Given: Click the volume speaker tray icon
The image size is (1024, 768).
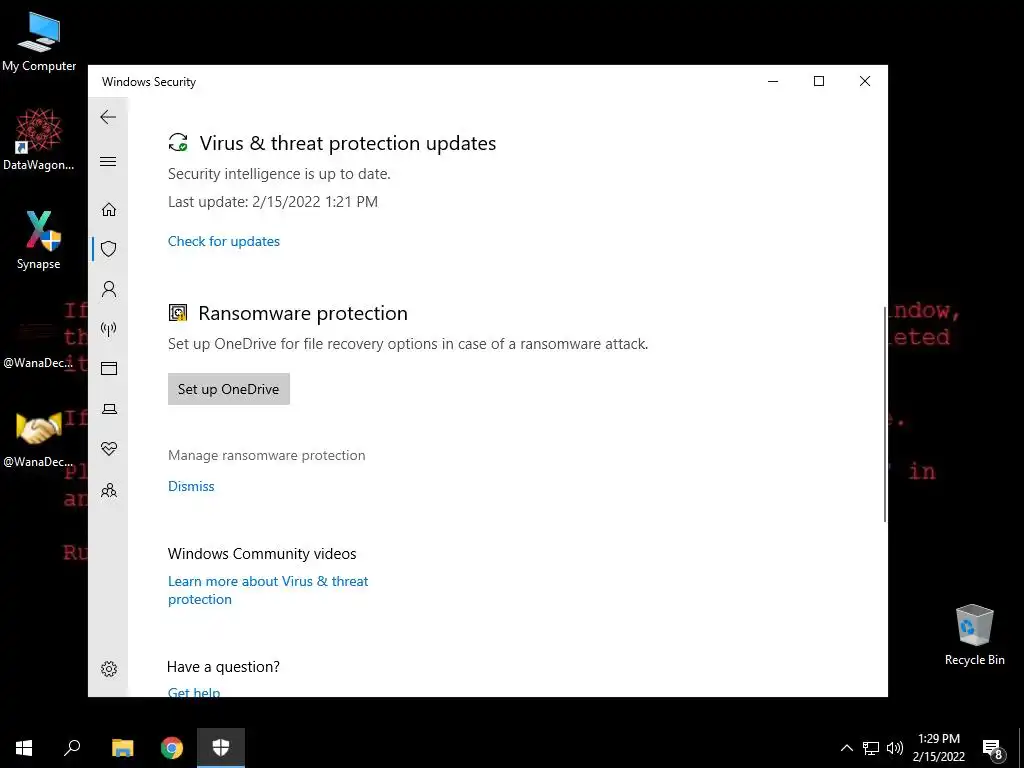Looking at the screenshot, I should pyautogui.click(x=895, y=748).
